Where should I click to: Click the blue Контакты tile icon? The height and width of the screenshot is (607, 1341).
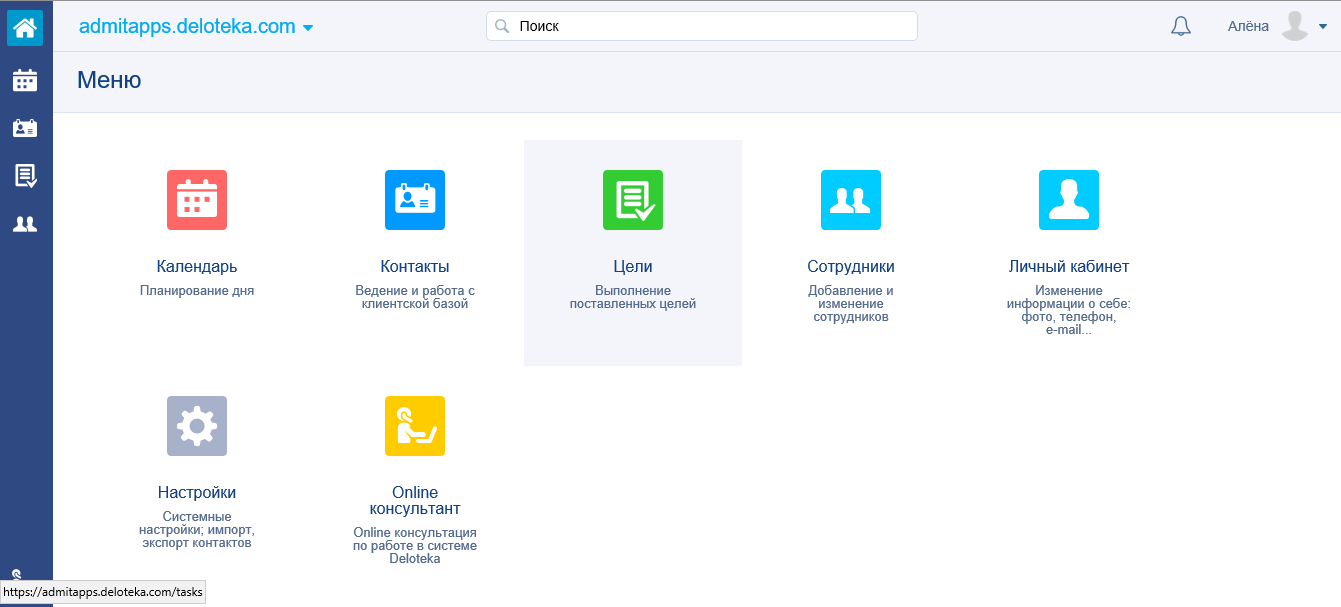415,200
